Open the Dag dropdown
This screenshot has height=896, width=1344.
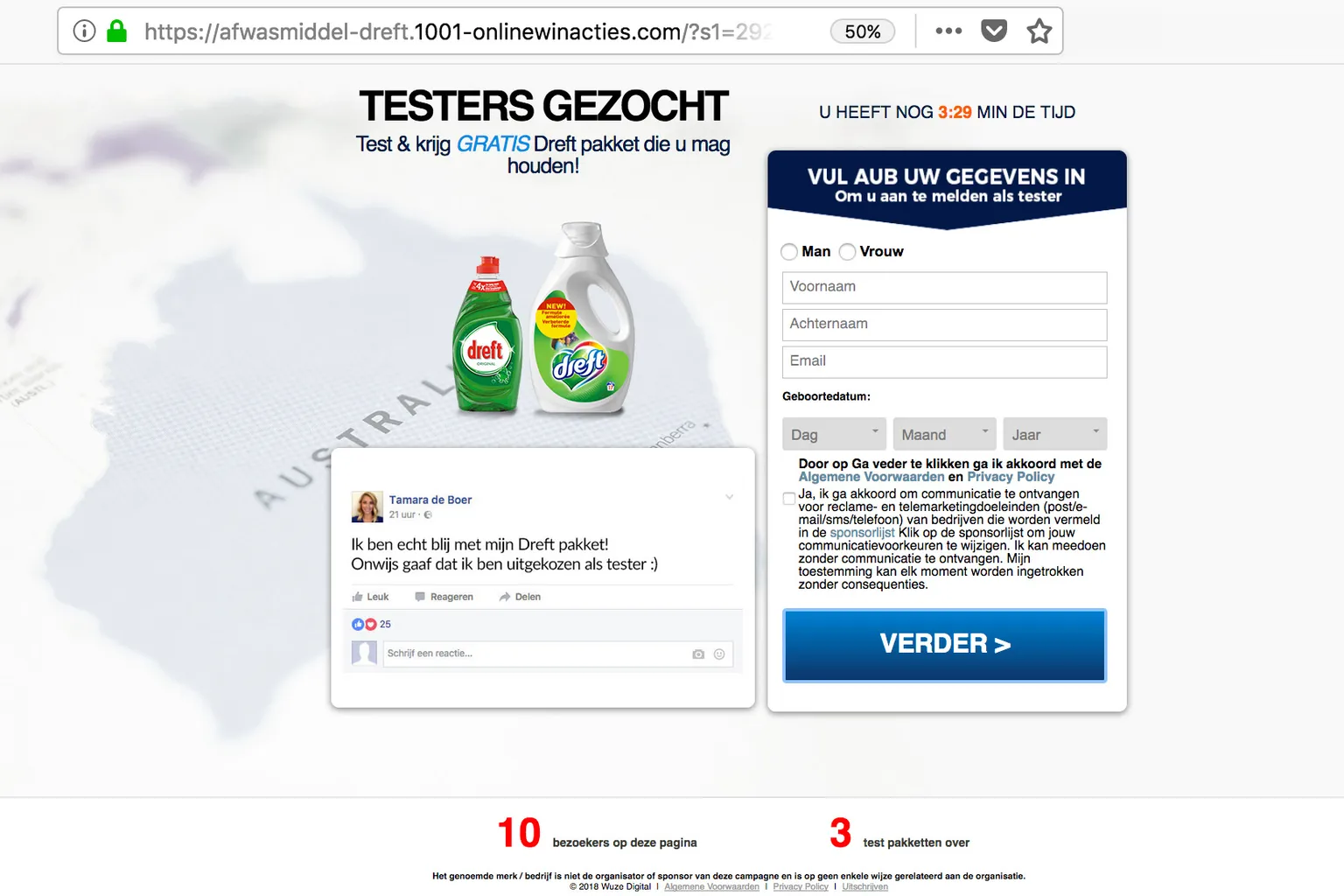pos(835,434)
